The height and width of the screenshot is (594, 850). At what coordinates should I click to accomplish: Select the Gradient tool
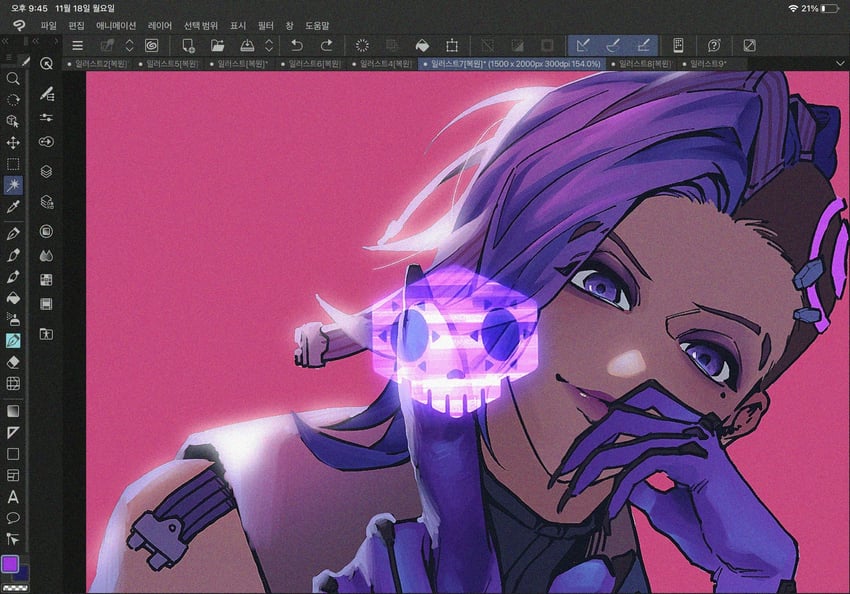tap(13, 411)
